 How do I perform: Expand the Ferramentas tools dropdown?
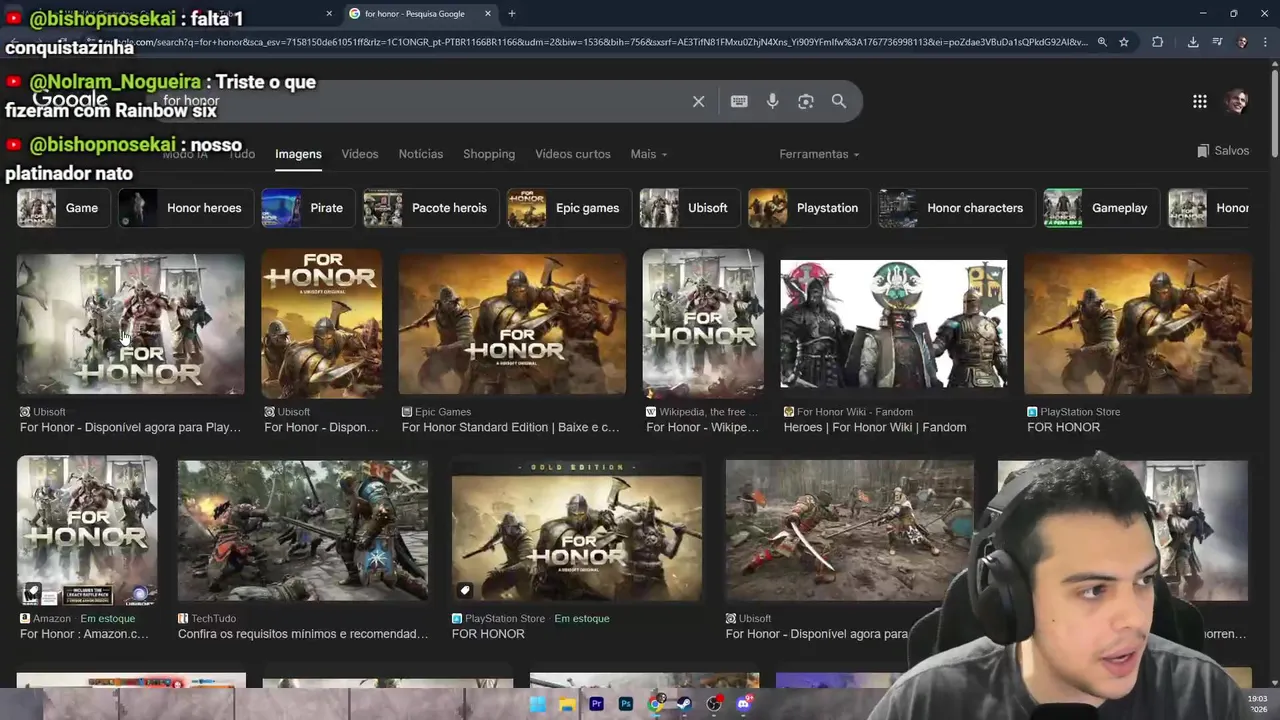coord(820,154)
